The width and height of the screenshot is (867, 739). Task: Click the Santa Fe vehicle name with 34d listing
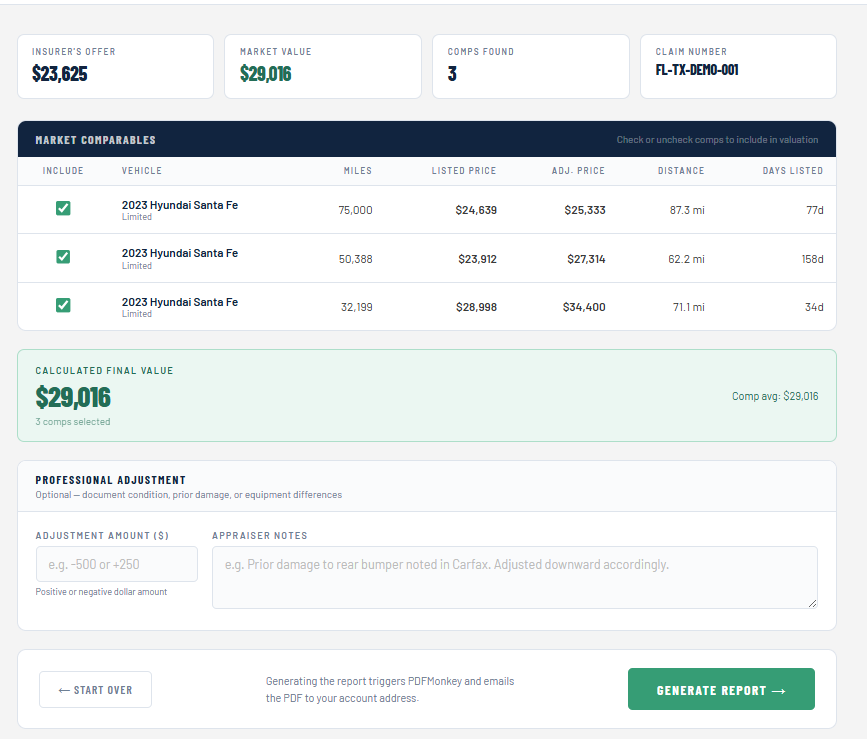point(180,302)
